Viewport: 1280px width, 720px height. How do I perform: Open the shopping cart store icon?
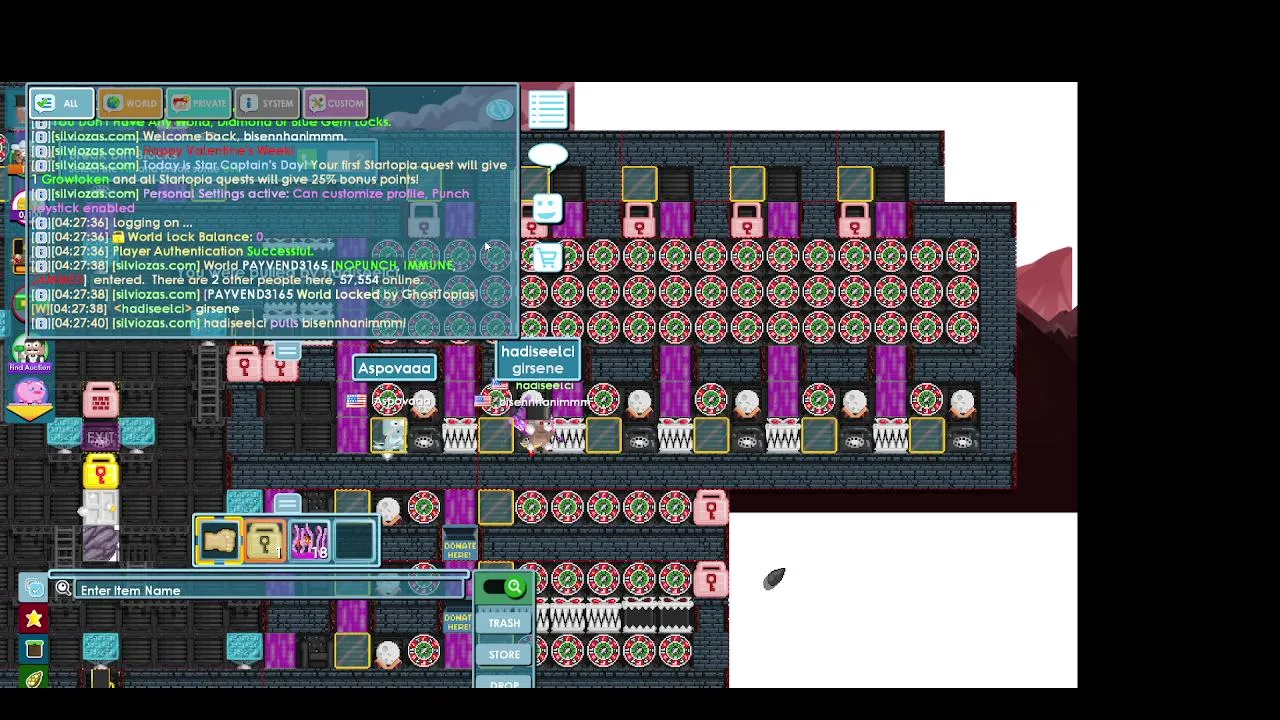(x=547, y=258)
